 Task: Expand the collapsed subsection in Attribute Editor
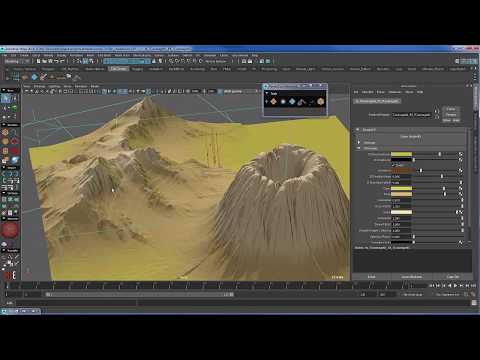click(x=359, y=143)
